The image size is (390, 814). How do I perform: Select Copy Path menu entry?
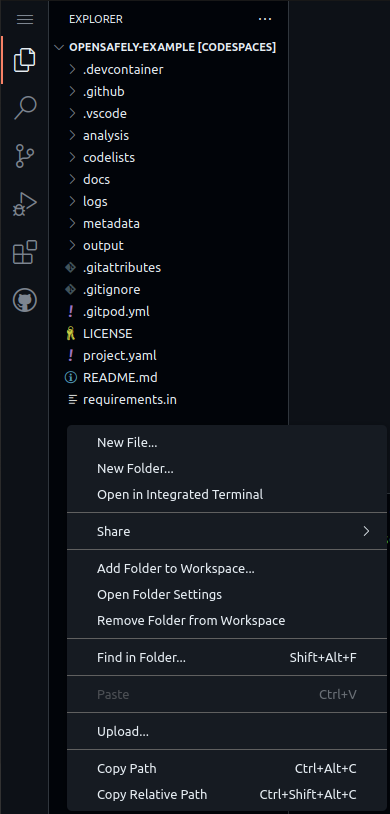click(227, 768)
